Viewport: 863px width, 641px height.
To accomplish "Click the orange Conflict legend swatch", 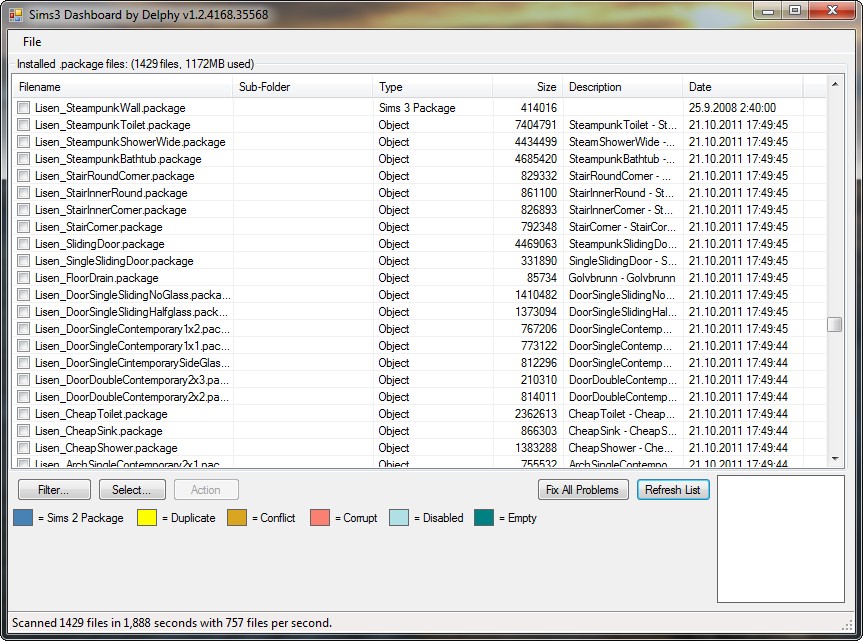I will click(x=237, y=518).
